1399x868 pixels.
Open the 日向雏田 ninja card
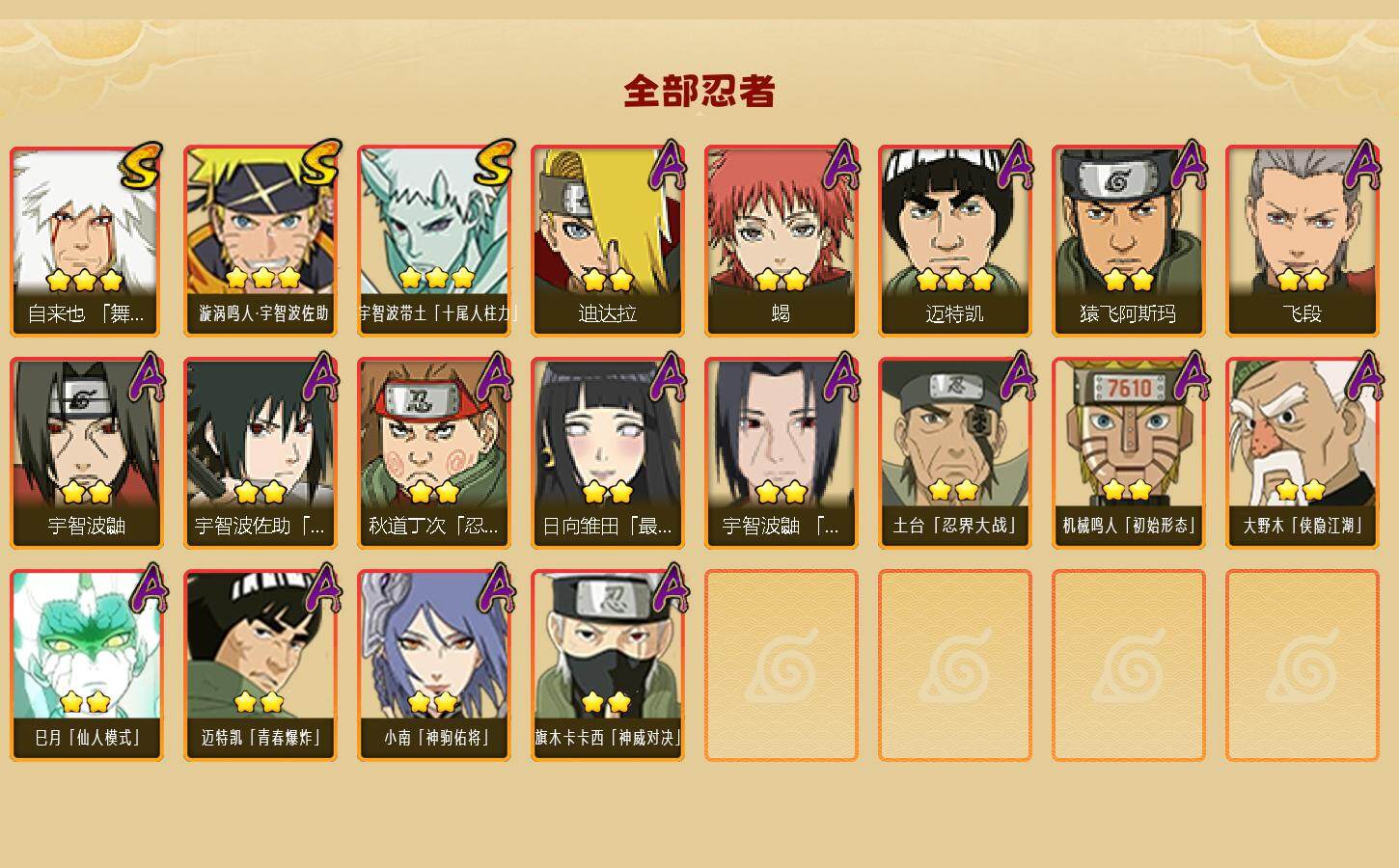[608, 453]
